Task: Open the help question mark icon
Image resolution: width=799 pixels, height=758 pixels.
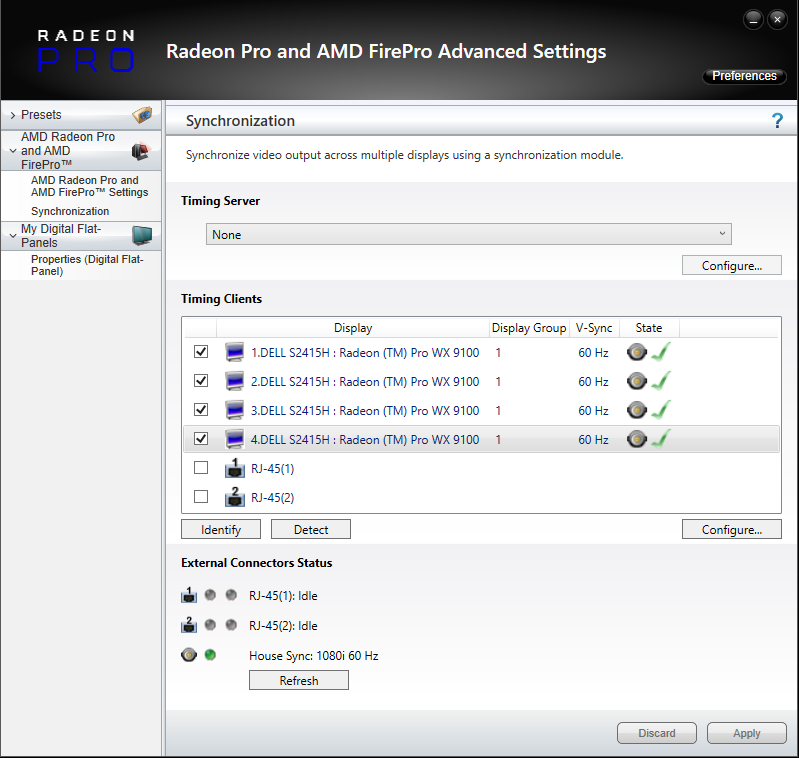Action: click(x=777, y=121)
